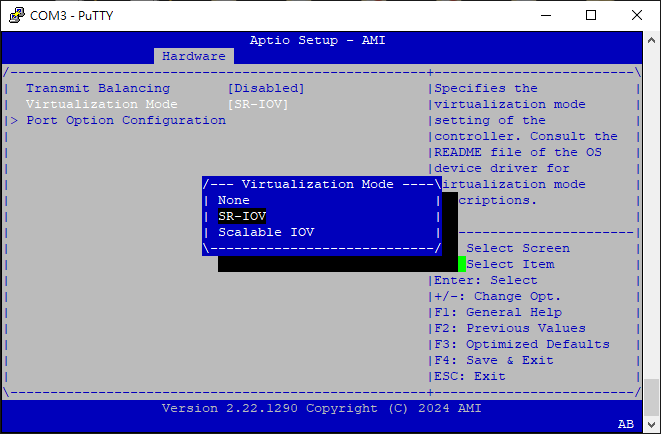
Task: Maximize the PuTTY window
Action: pos(591,15)
